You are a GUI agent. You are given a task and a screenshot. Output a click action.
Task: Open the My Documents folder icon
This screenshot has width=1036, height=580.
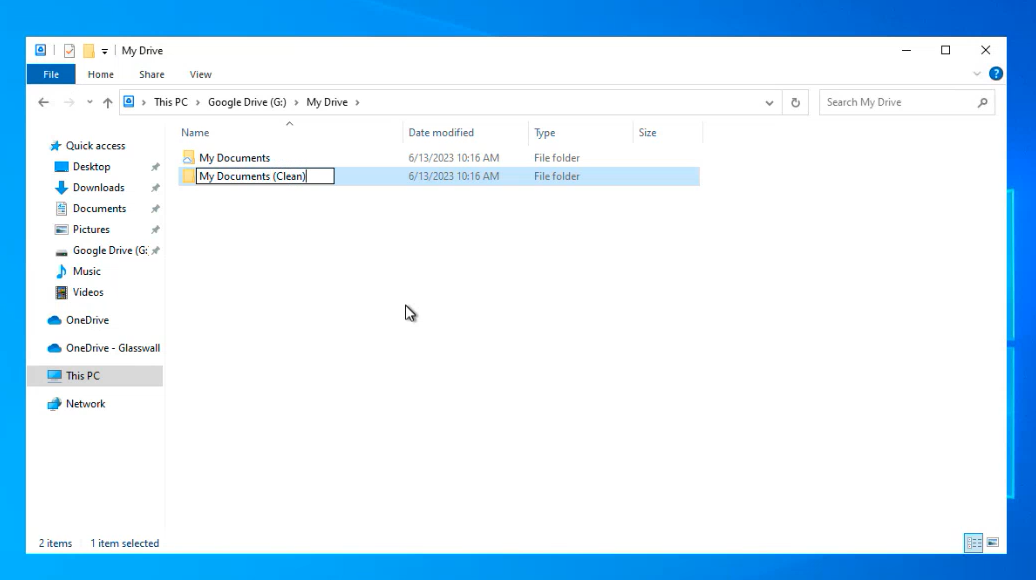(188, 158)
